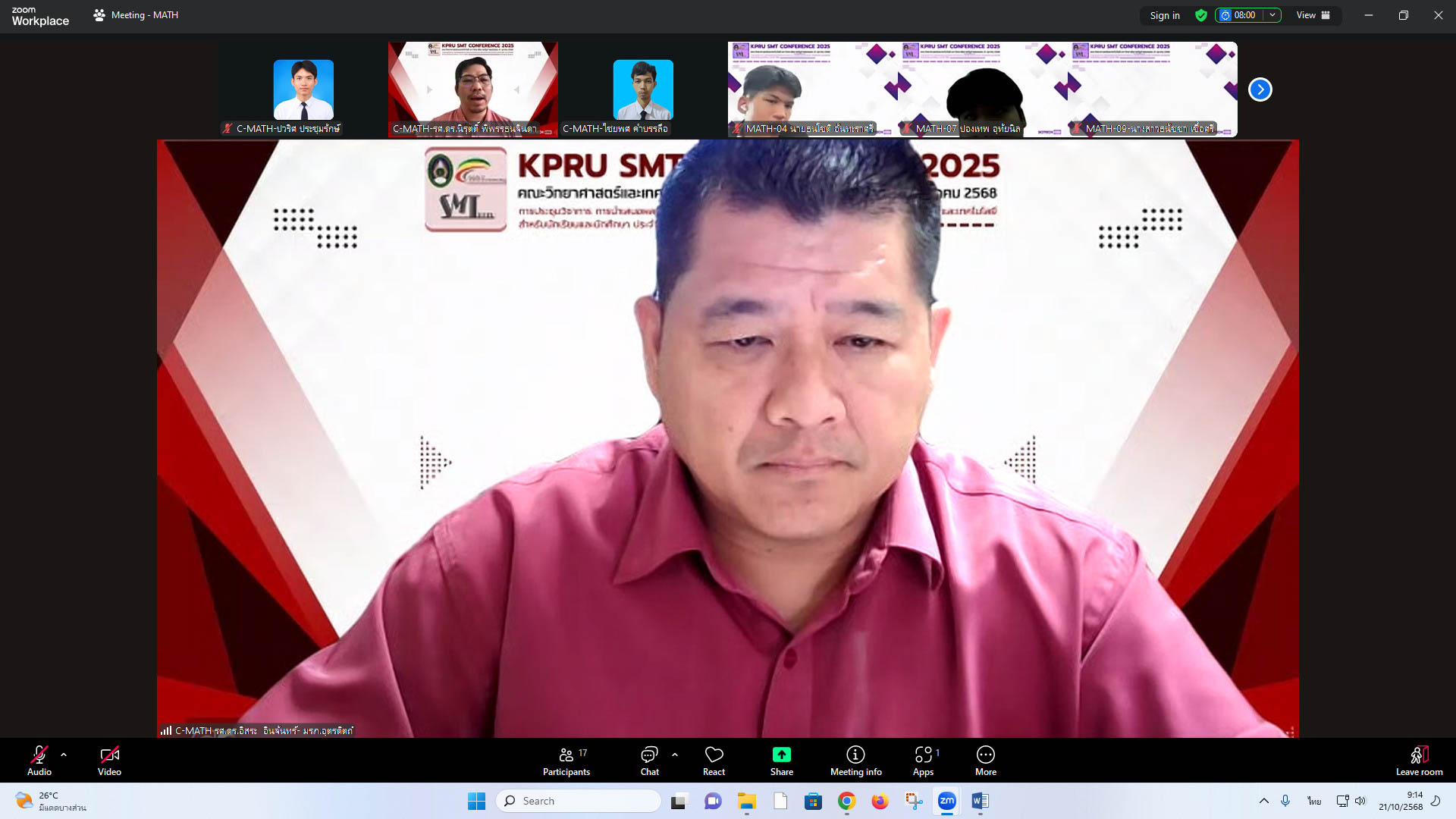Click the encryption shield icon
This screenshot has width=1456, height=819.
click(1201, 15)
